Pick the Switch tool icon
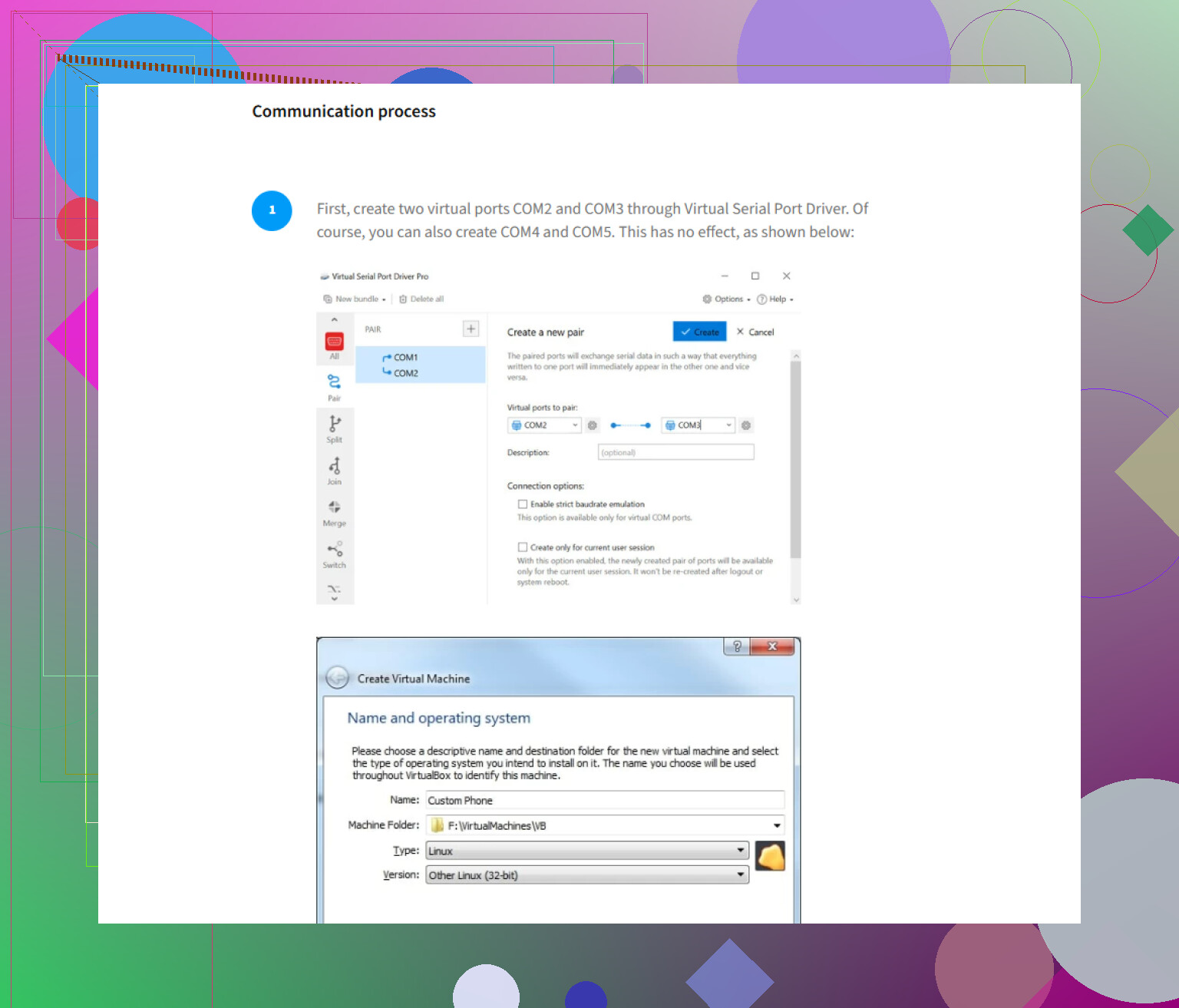 (x=334, y=550)
